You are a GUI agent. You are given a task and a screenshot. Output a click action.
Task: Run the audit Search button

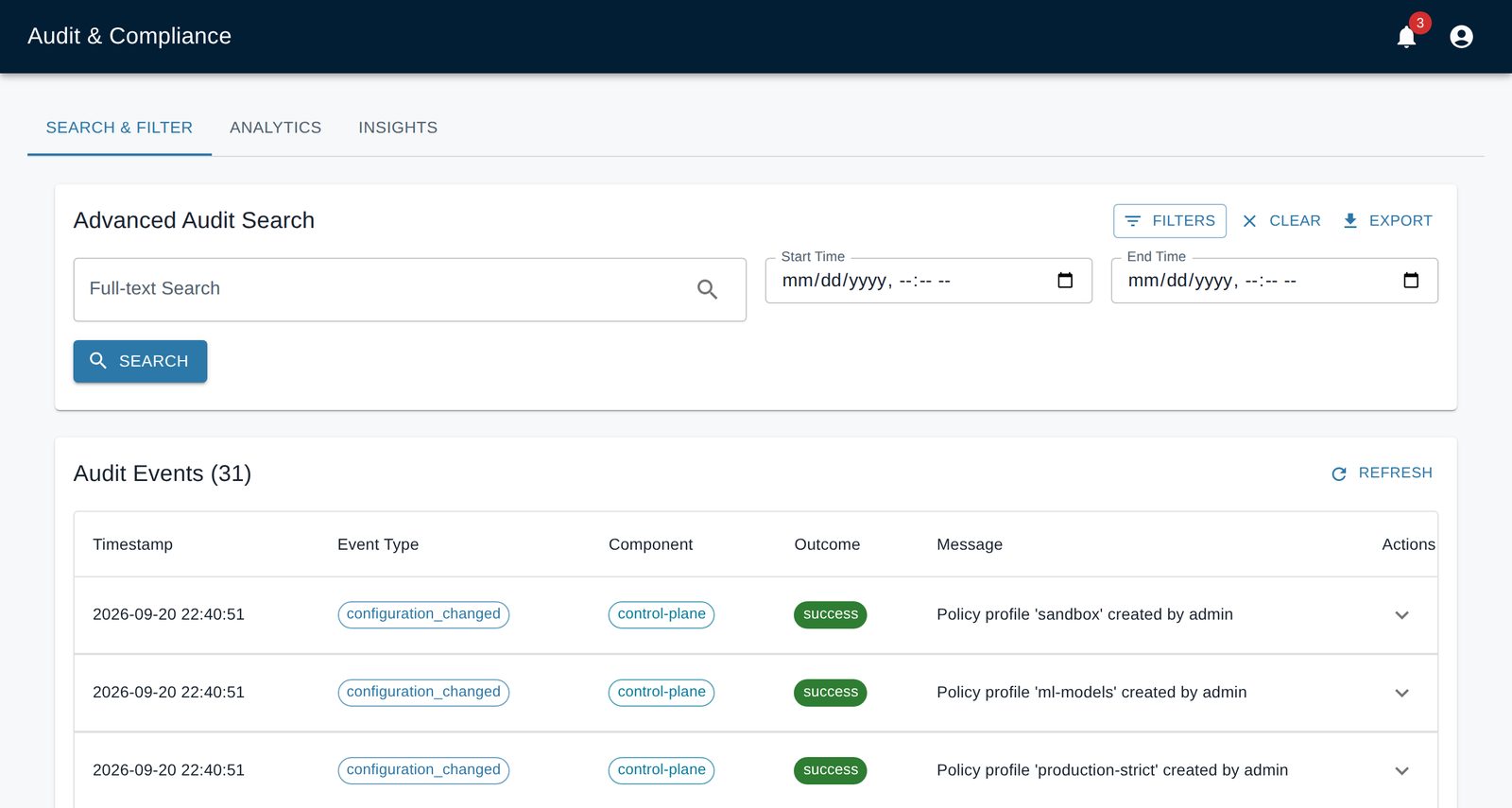(140, 361)
